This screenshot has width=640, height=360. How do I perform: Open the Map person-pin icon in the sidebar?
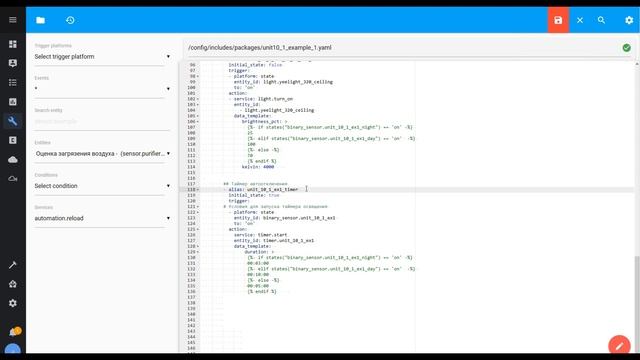tap(13, 63)
